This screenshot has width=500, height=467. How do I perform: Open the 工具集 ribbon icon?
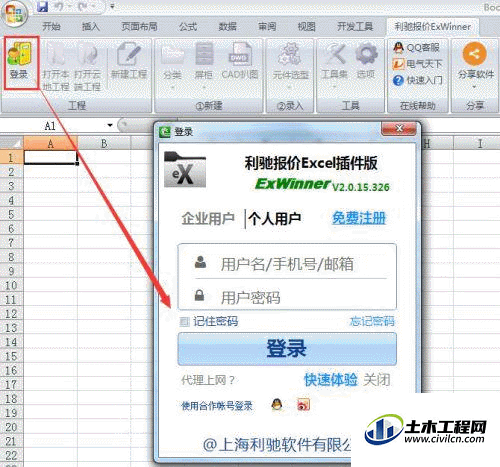(334, 61)
